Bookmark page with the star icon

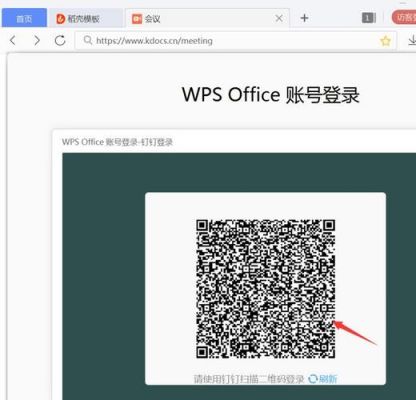pyautogui.click(x=385, y=41)
